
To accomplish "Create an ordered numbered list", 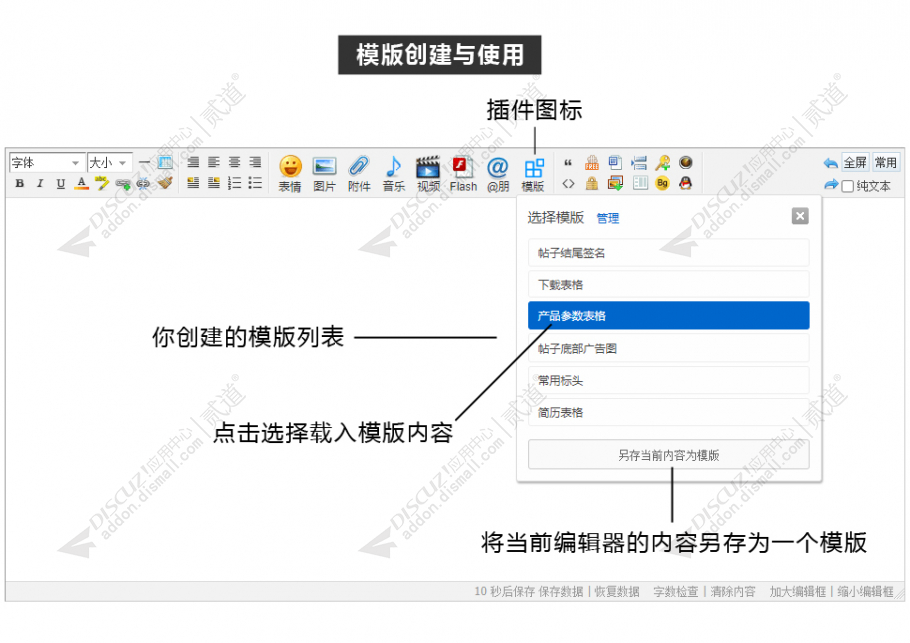I will pos(234,183).
